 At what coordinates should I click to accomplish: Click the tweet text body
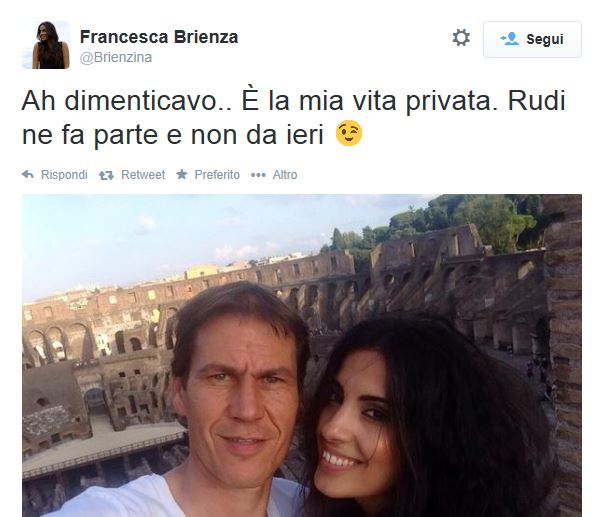(x=293, y=118)
